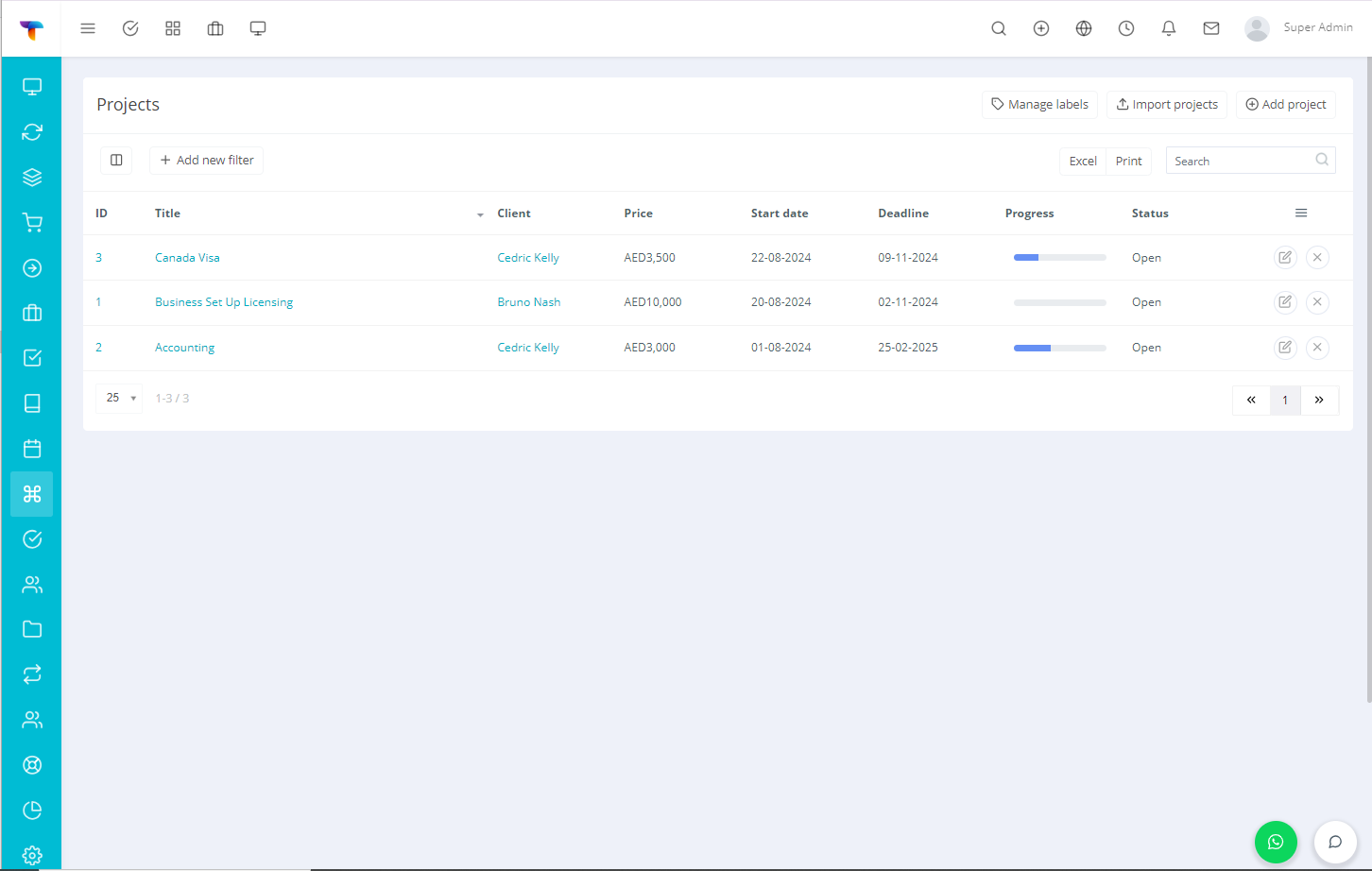Delete the Business Set Up Licensing project
The height and width of the screenshot is (871, 1372).
coord(1317,302)
